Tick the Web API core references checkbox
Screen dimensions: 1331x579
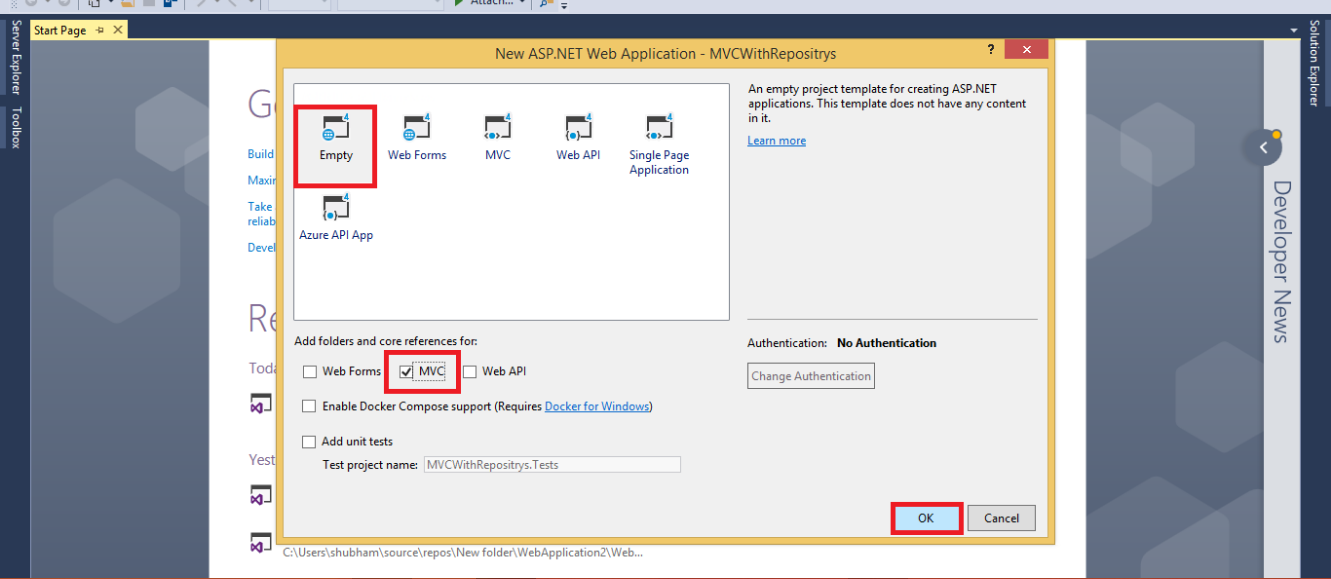click(470, 372)
